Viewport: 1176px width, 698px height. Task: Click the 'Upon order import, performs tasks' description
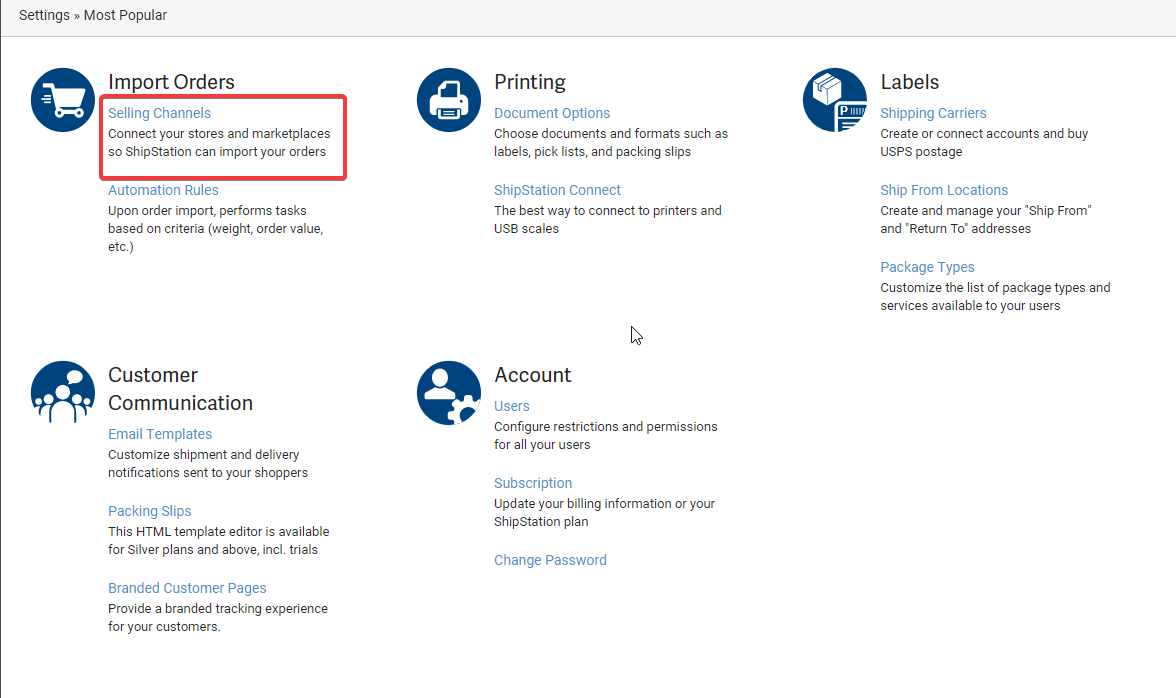point(215,229)
